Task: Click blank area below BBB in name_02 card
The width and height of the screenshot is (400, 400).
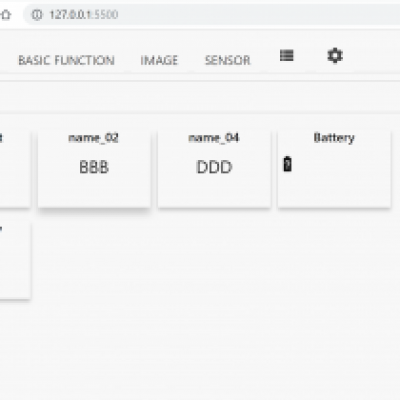Action: [94, 192]
